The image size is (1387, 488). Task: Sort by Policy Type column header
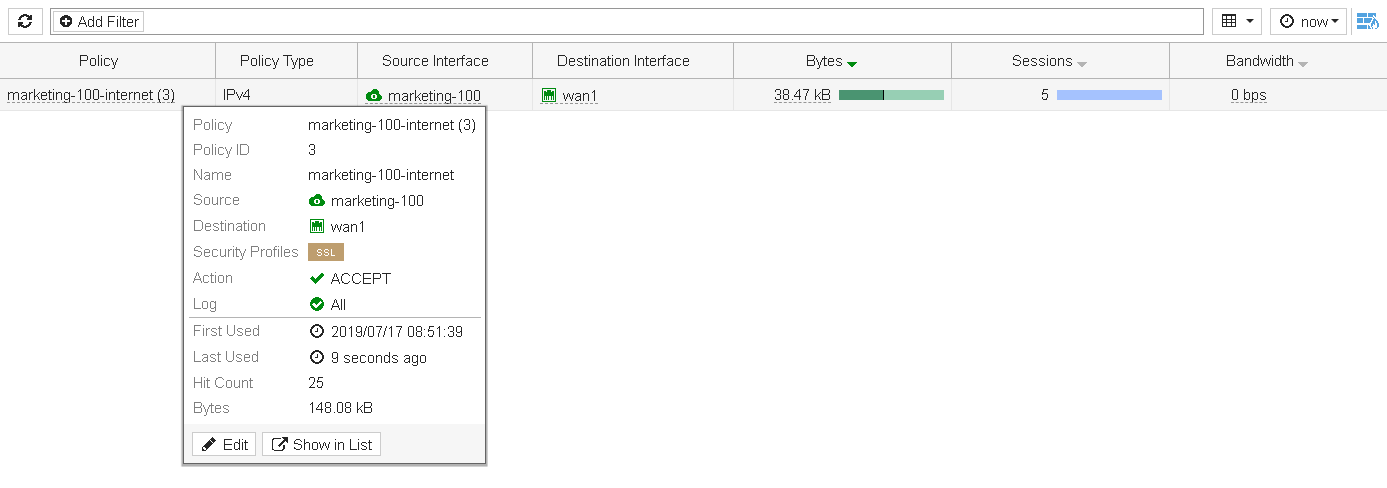[277, 61]
